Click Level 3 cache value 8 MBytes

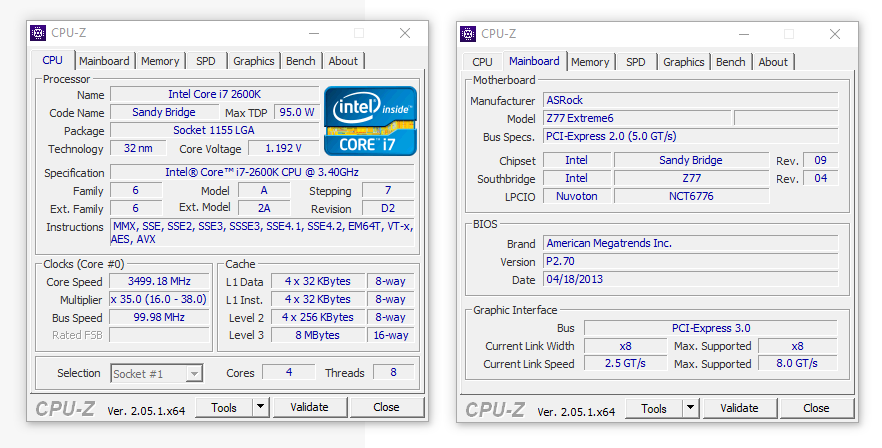[x=317, y=335]
